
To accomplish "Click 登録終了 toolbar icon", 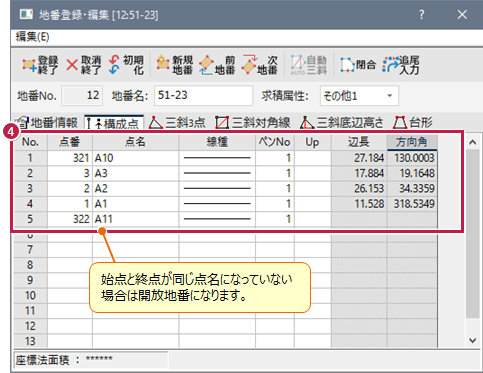I will coord(40,65).
